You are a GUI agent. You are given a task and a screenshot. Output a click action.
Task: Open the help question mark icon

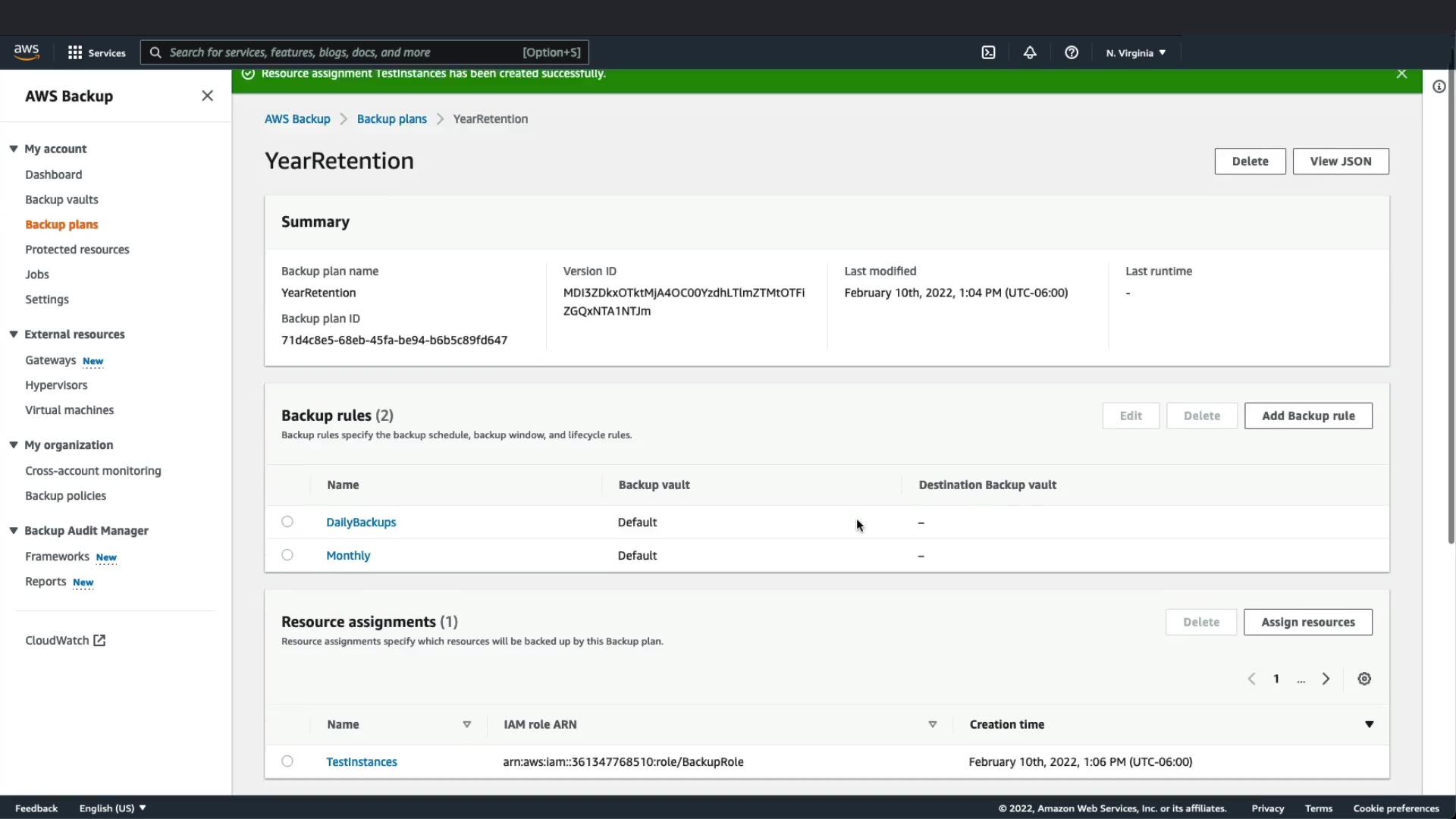[1072, 52]
